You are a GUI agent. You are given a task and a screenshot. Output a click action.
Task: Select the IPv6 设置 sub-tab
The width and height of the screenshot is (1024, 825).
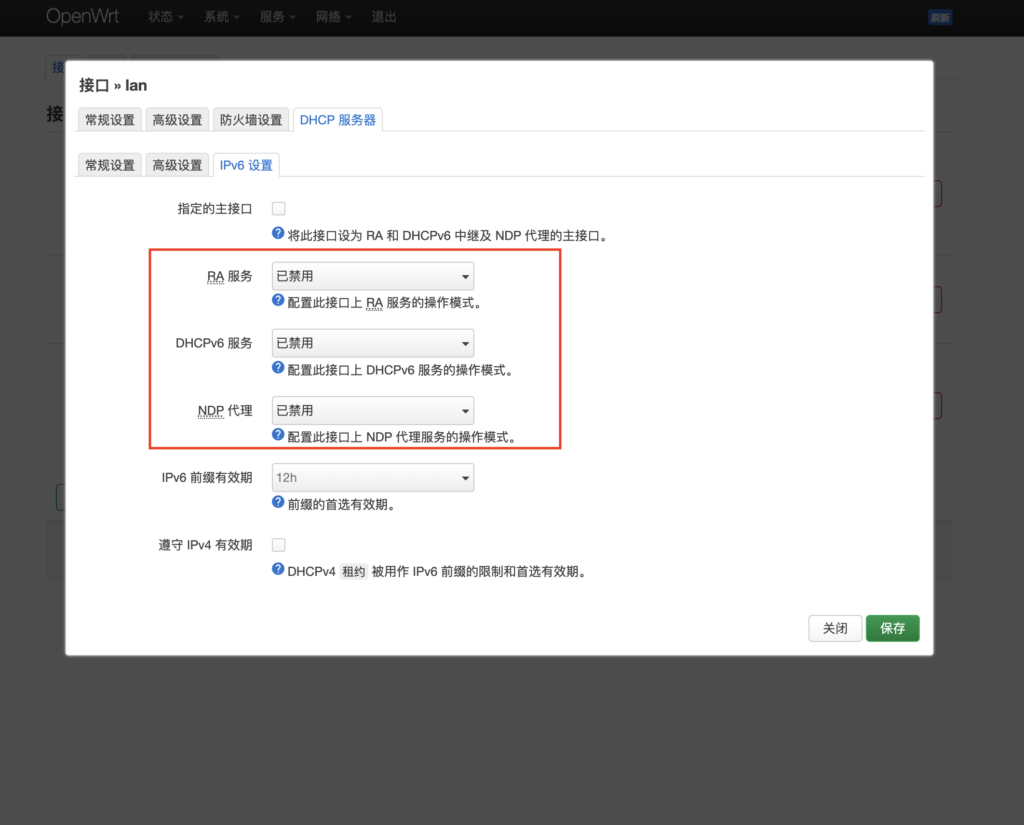pos(246,165)
